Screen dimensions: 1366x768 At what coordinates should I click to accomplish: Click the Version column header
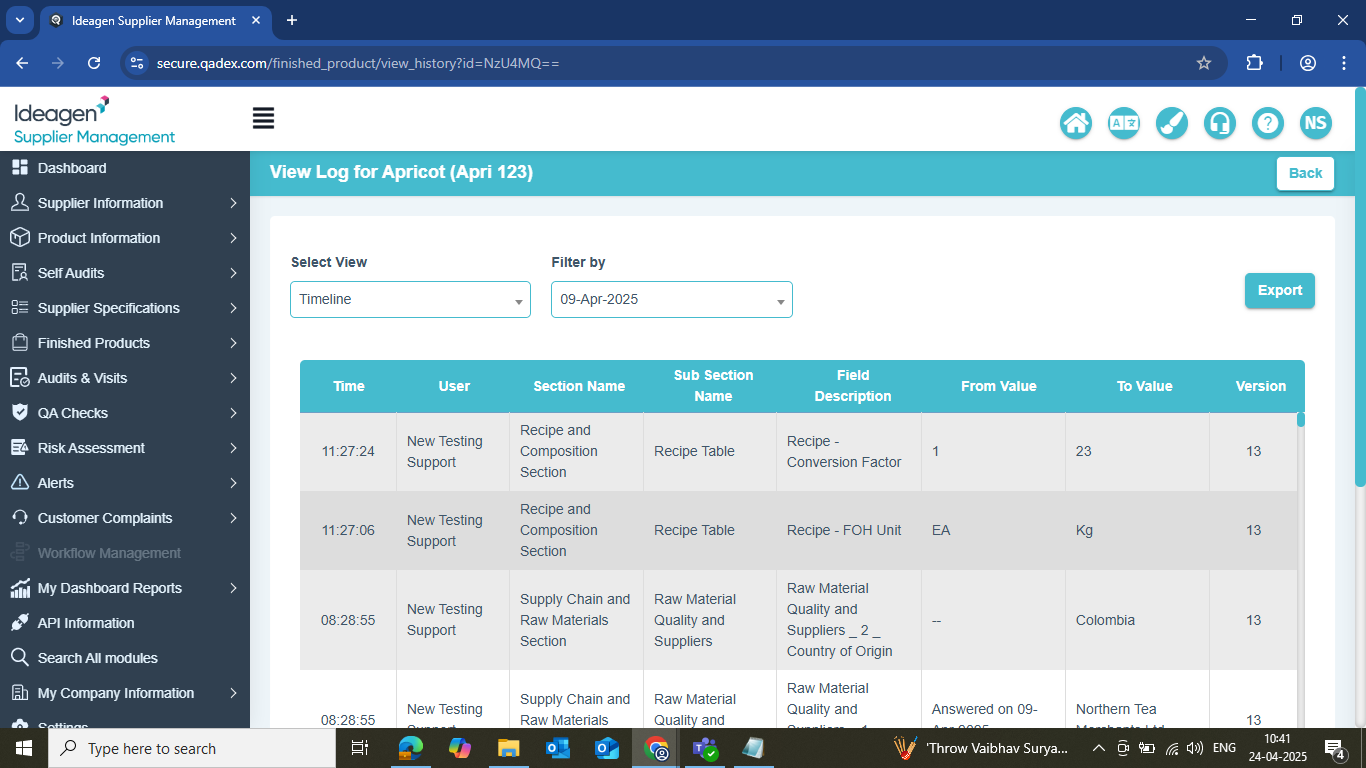(1261, 386)
